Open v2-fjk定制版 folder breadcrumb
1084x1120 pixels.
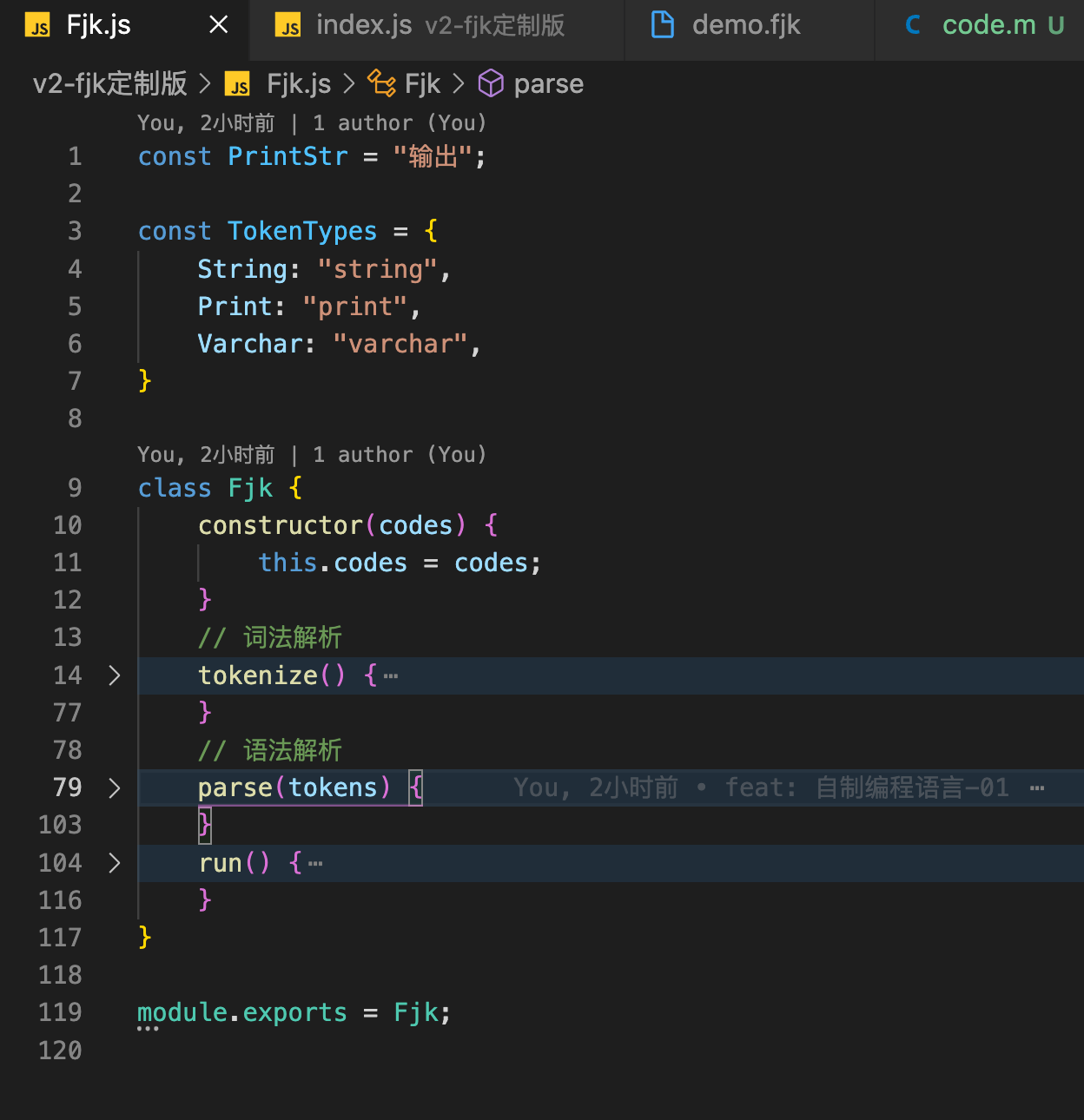[x=109, y=83]
